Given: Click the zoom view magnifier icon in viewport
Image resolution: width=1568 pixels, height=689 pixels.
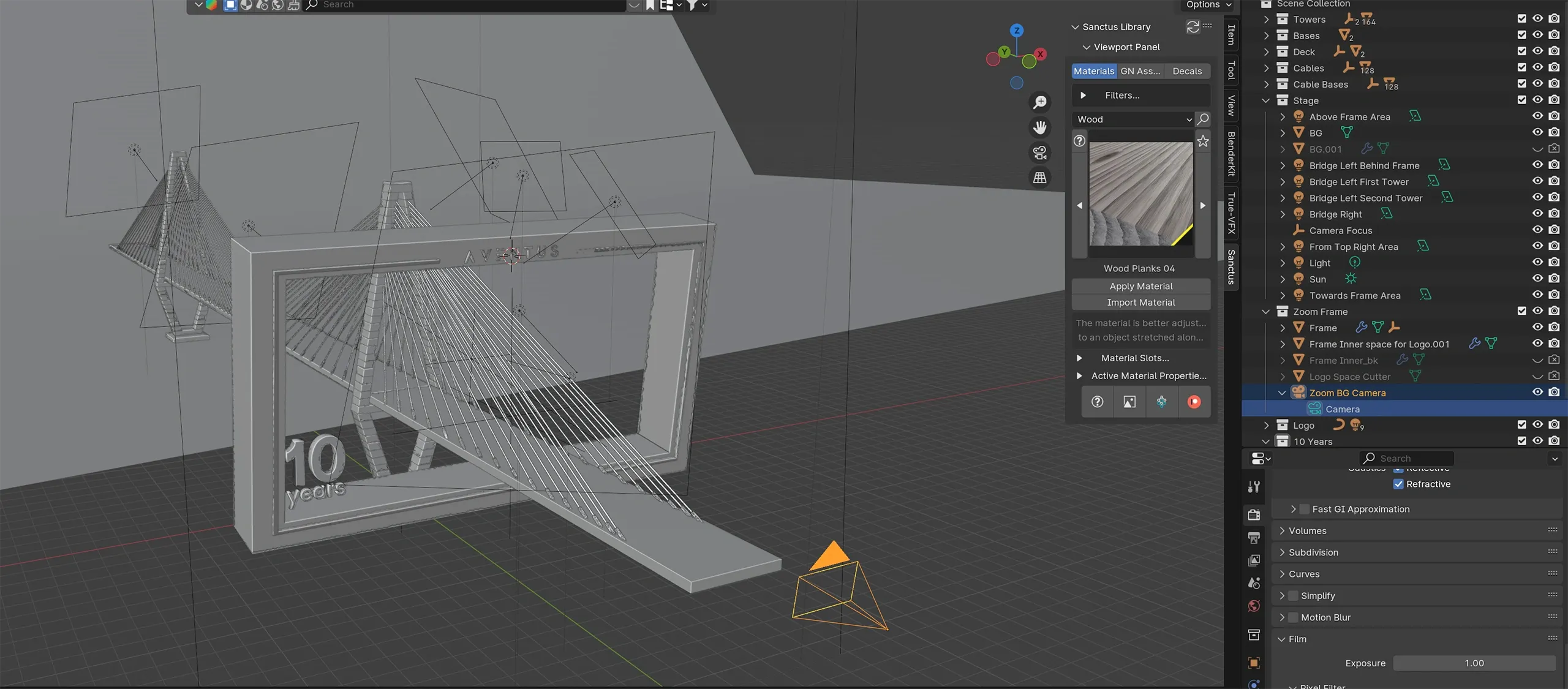Looking at the screenshot, I should coord(1040,102).
